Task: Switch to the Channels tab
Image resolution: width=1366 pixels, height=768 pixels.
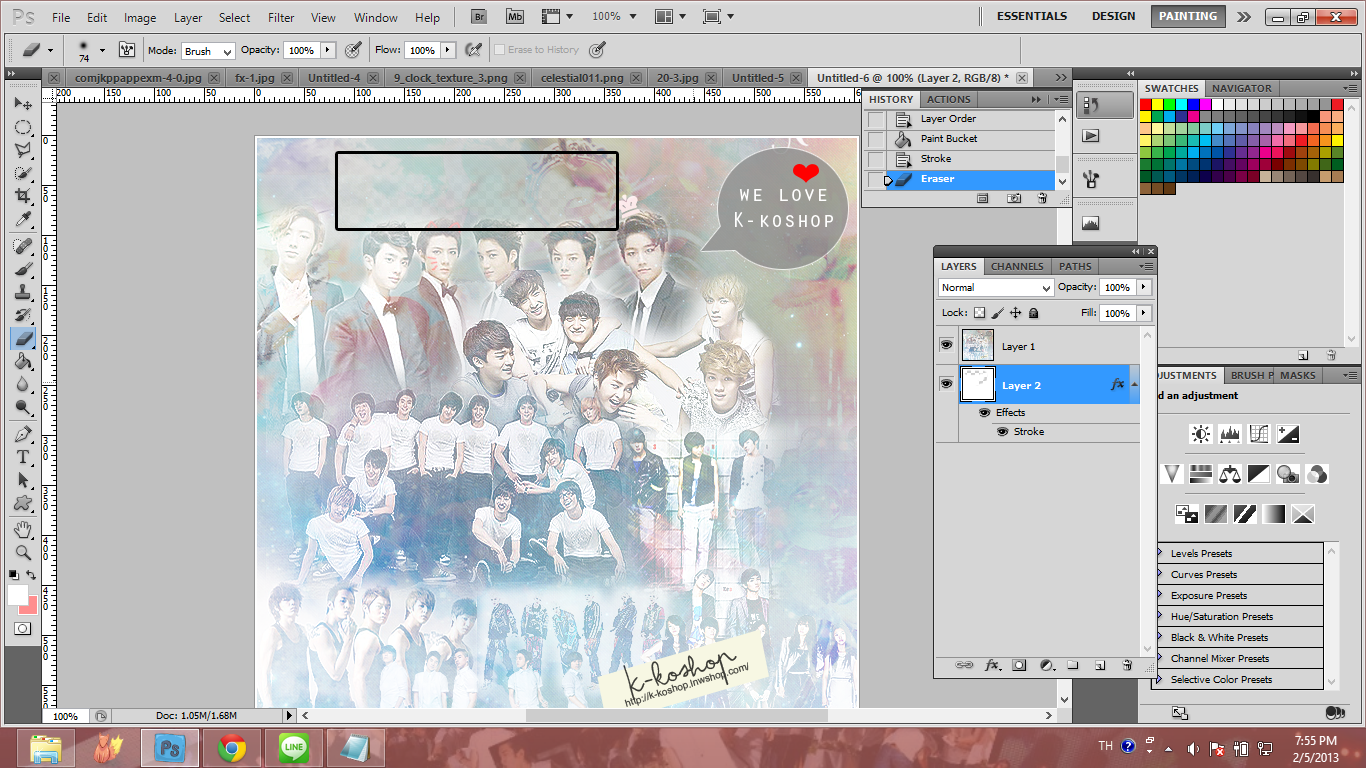Action: point(1016,267)
